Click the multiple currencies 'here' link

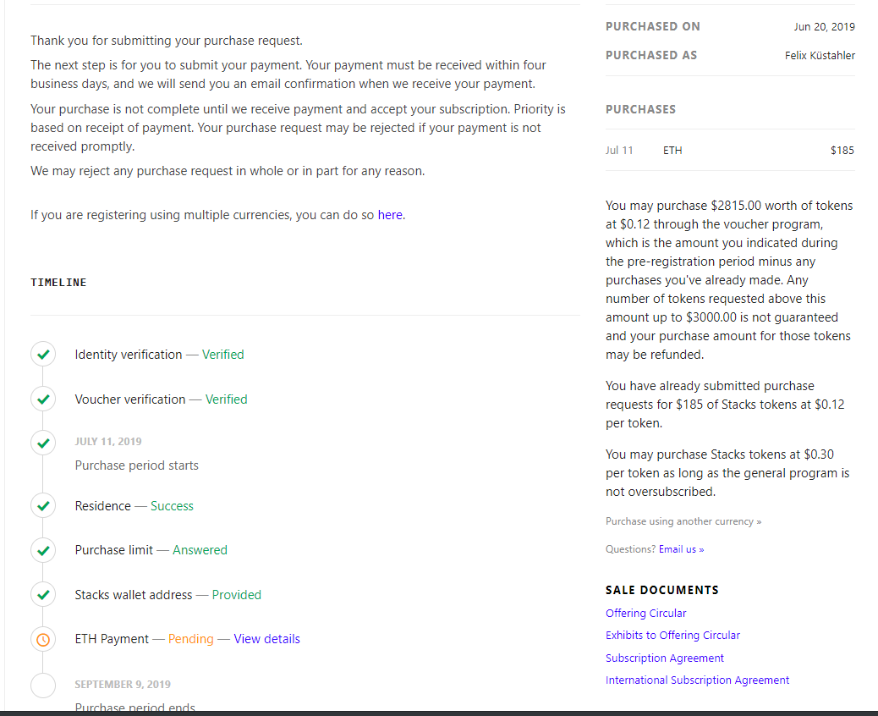[390, 215]
